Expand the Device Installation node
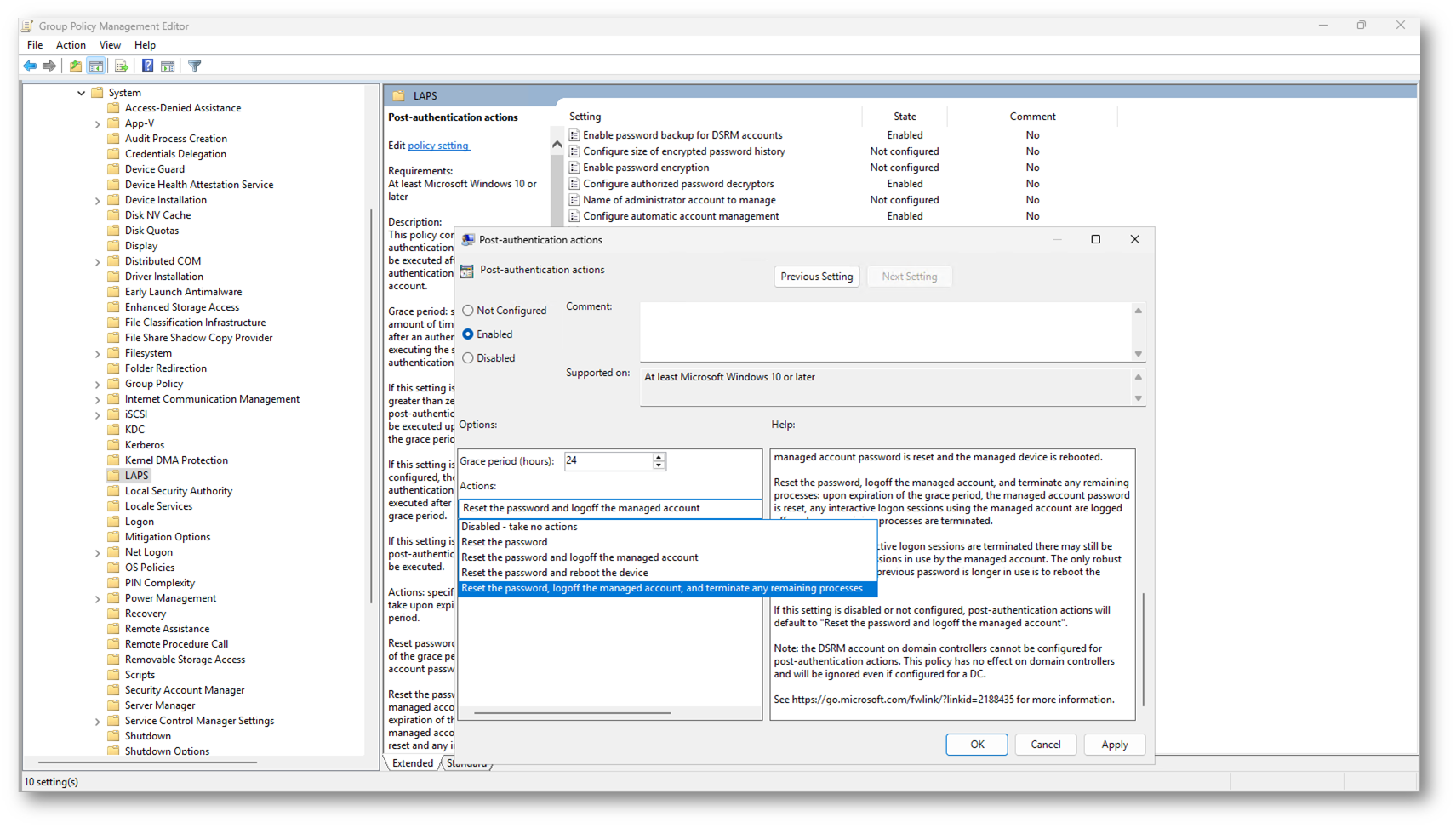This screenshot has width=1456, height=828. click(x=98, y=201)
